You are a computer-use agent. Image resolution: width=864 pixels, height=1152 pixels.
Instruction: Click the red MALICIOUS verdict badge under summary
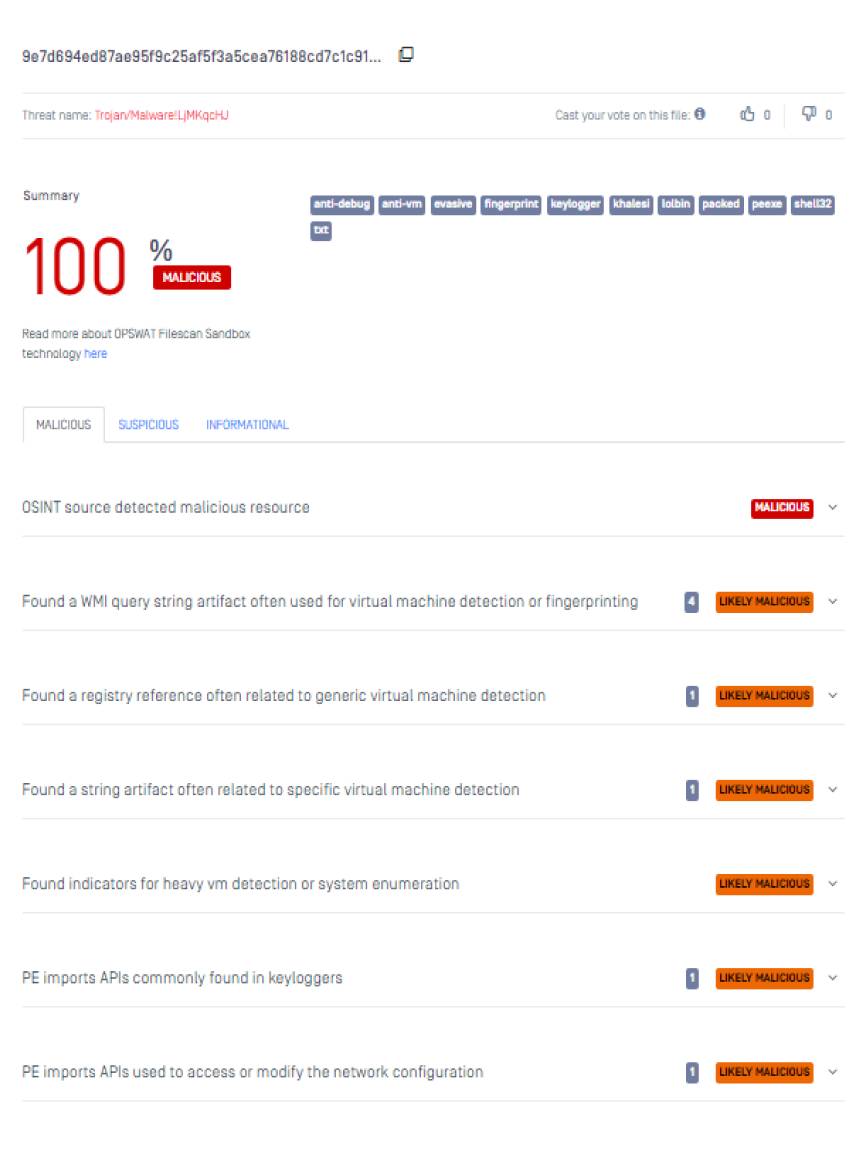point(191,278)
